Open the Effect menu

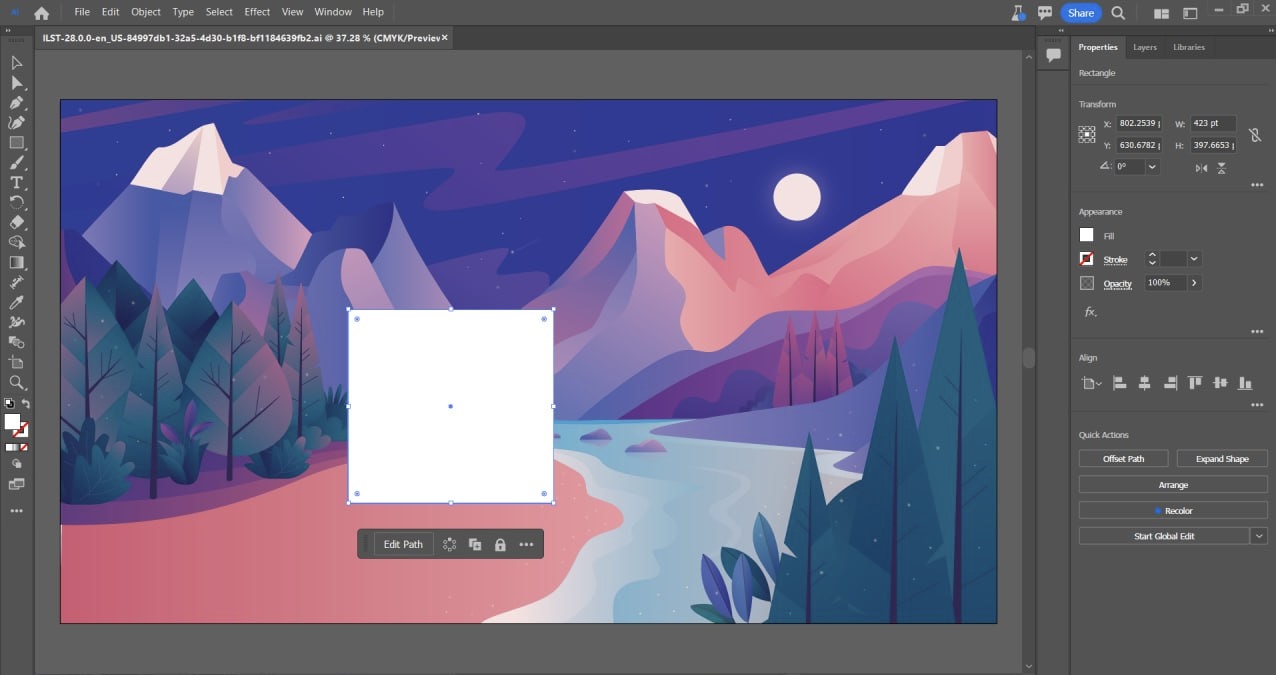pyautogui.click(x=257, y=12)
